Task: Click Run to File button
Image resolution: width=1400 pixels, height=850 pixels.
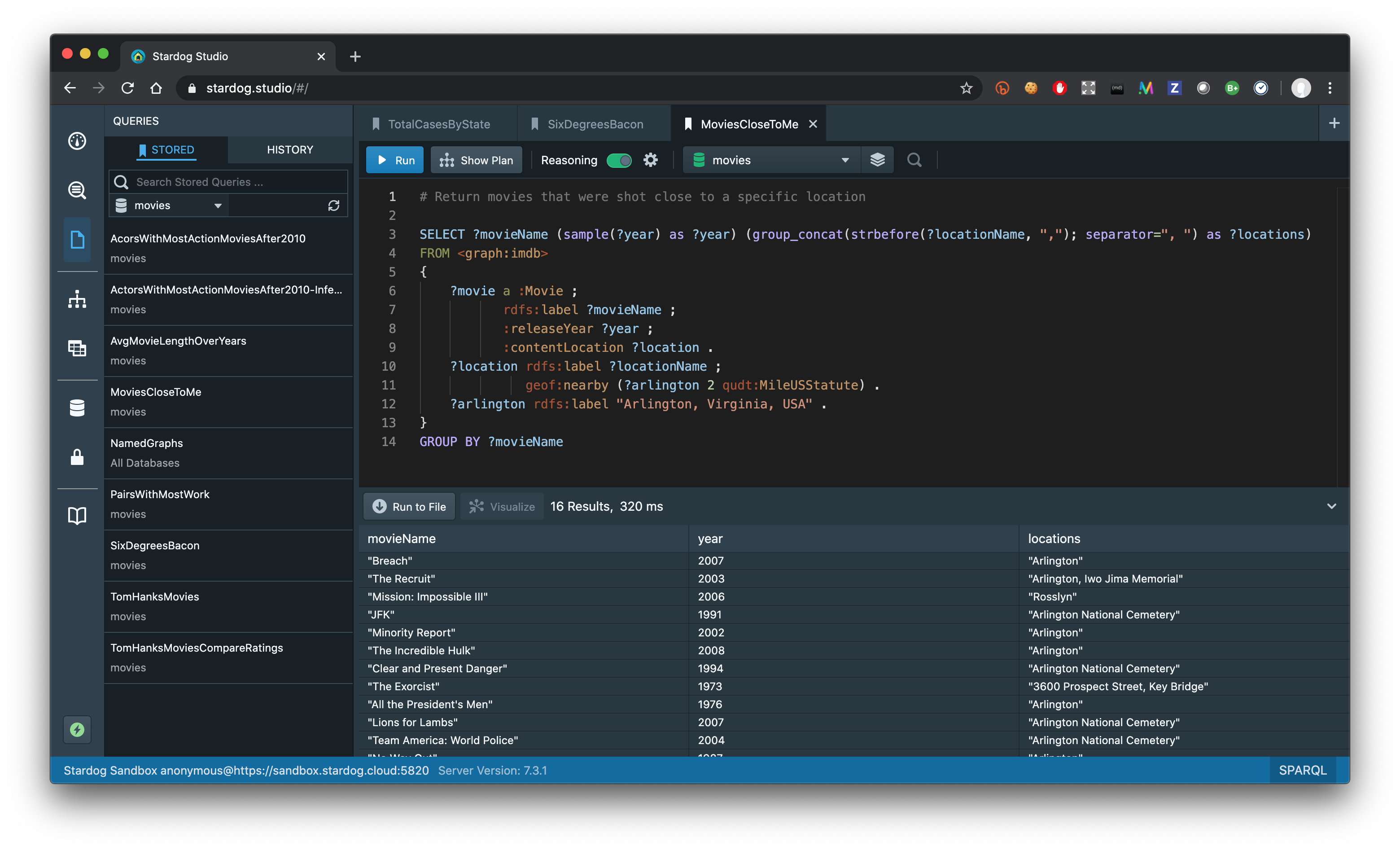Action: 409,506
